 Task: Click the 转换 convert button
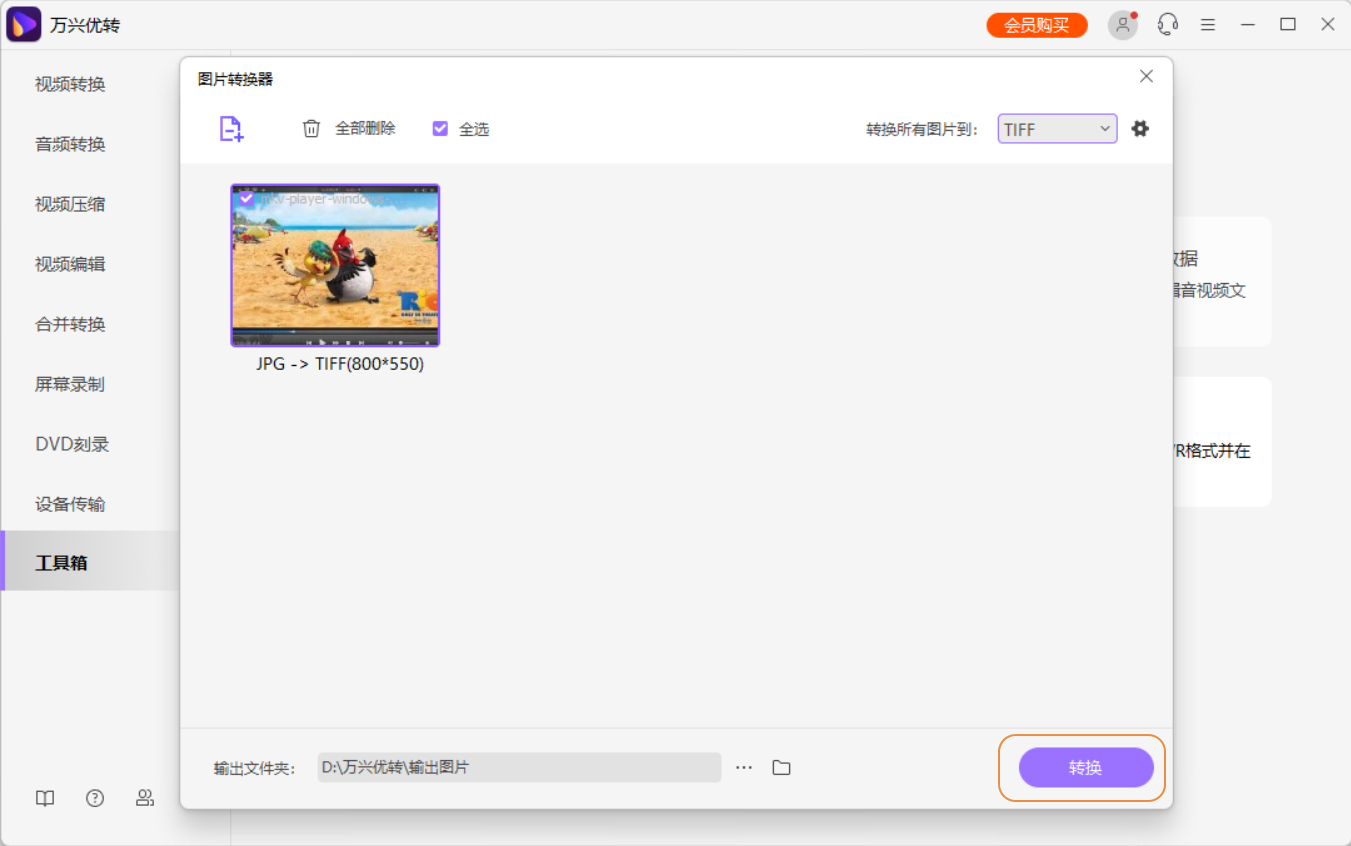[1086, 768]
